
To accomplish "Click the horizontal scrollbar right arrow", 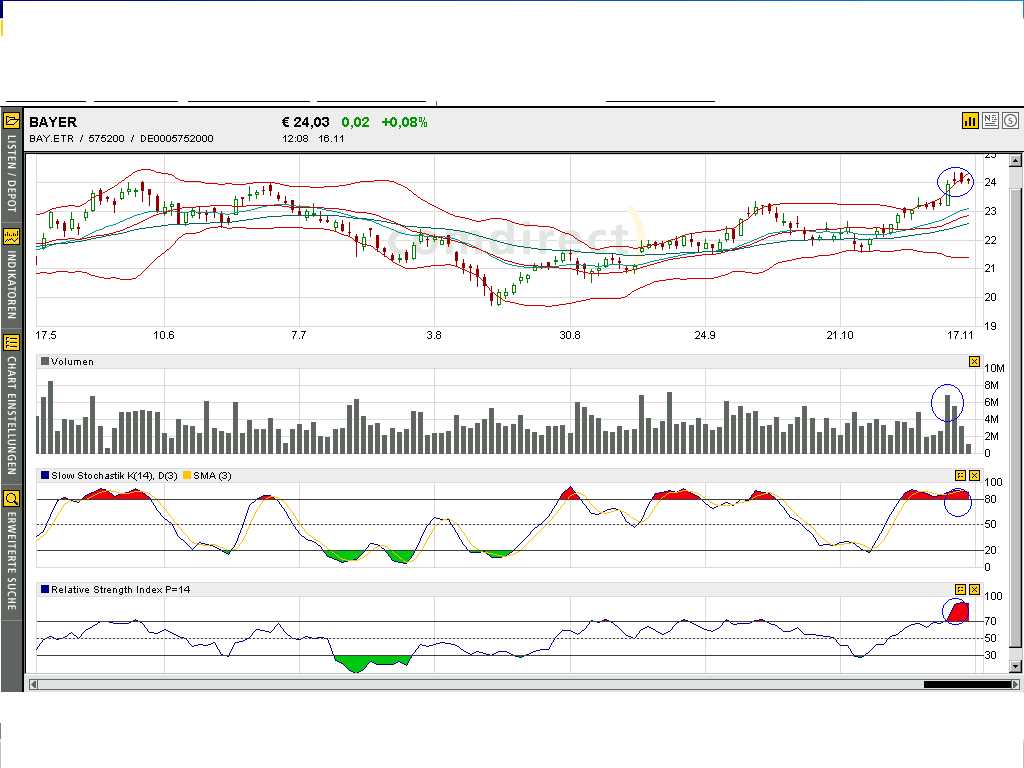I will pyautogui.click(x=1015, y=684).
